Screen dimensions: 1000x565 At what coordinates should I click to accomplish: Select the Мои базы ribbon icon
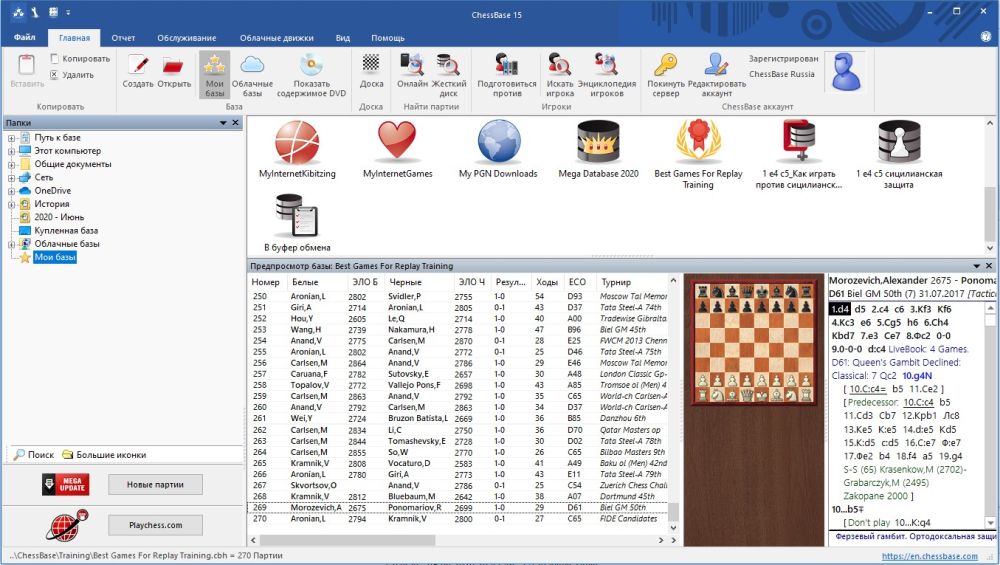pyautogui.click(x=215, y=65)
